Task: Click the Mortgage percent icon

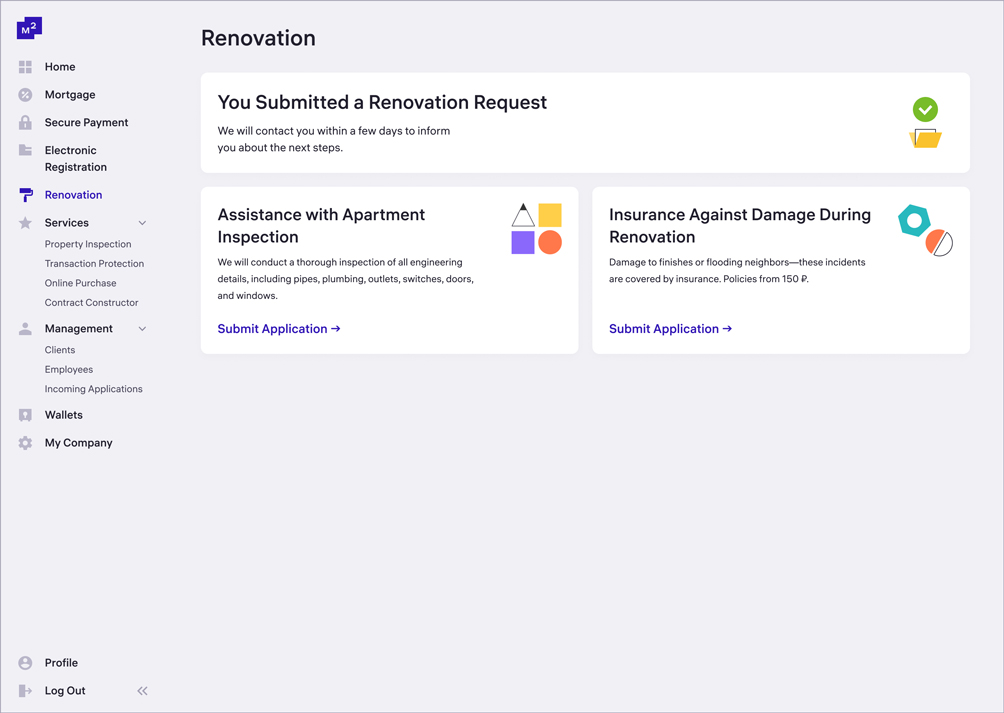Action: tap(25, 95)
